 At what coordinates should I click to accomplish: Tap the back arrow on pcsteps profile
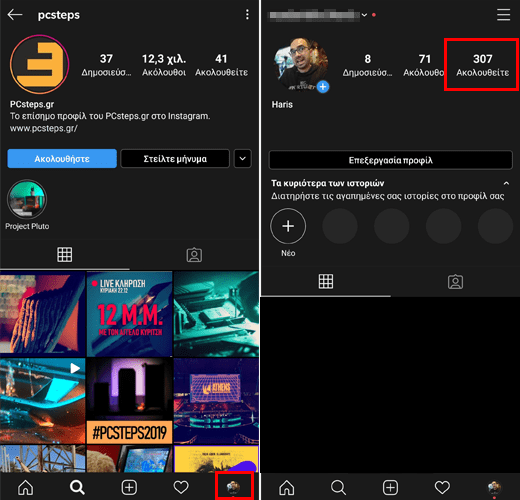[15, 15]
